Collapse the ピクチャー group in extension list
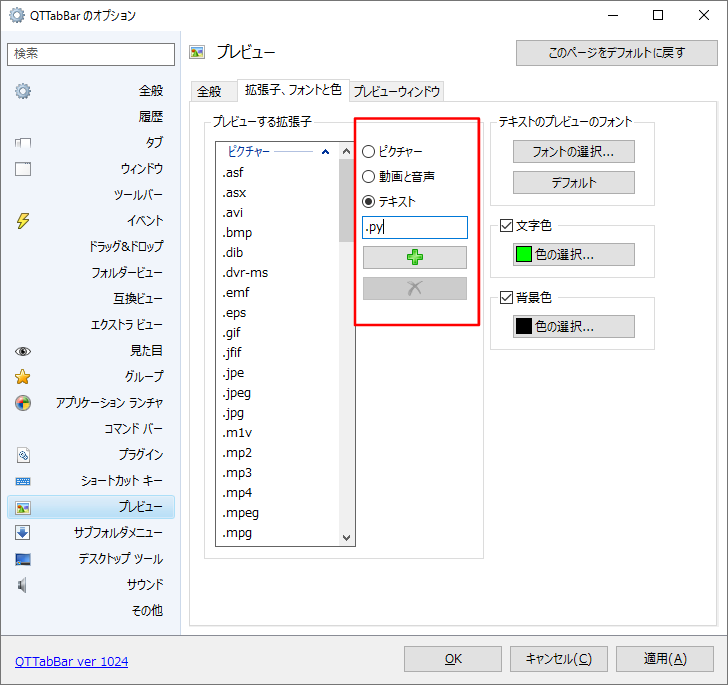This screenshot has height=685, width=728. tap(325, 151)
